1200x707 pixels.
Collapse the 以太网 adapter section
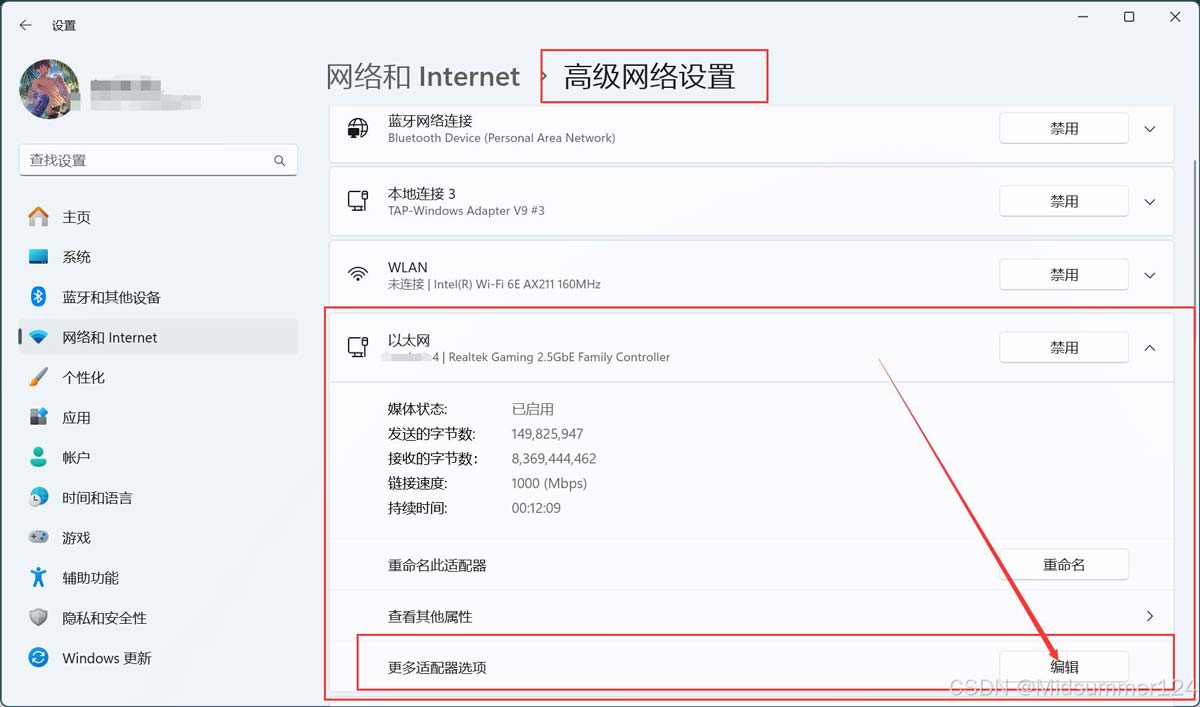pos(1150,348)
